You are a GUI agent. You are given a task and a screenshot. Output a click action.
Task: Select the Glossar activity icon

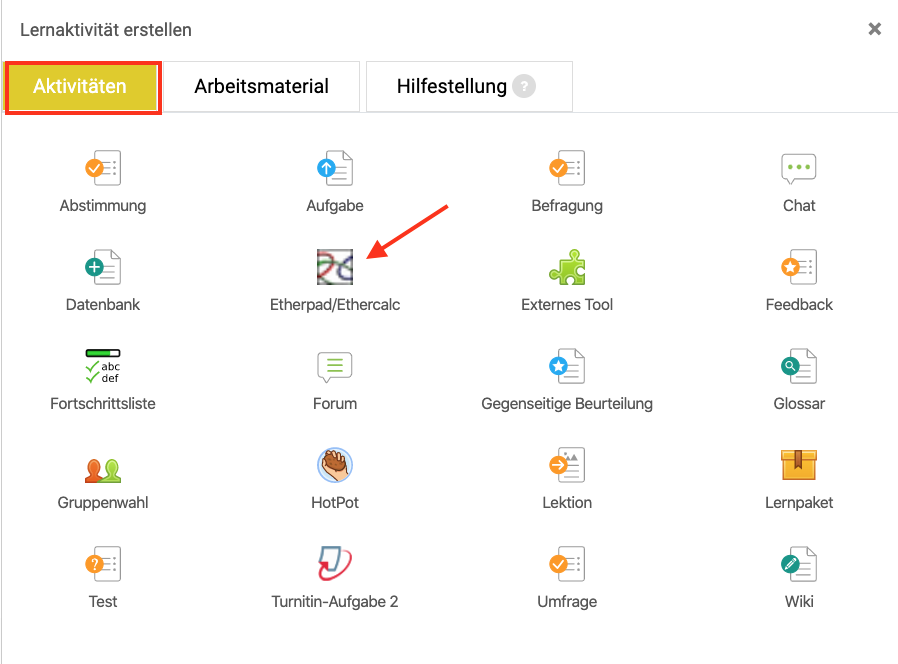tap(798, 367)
